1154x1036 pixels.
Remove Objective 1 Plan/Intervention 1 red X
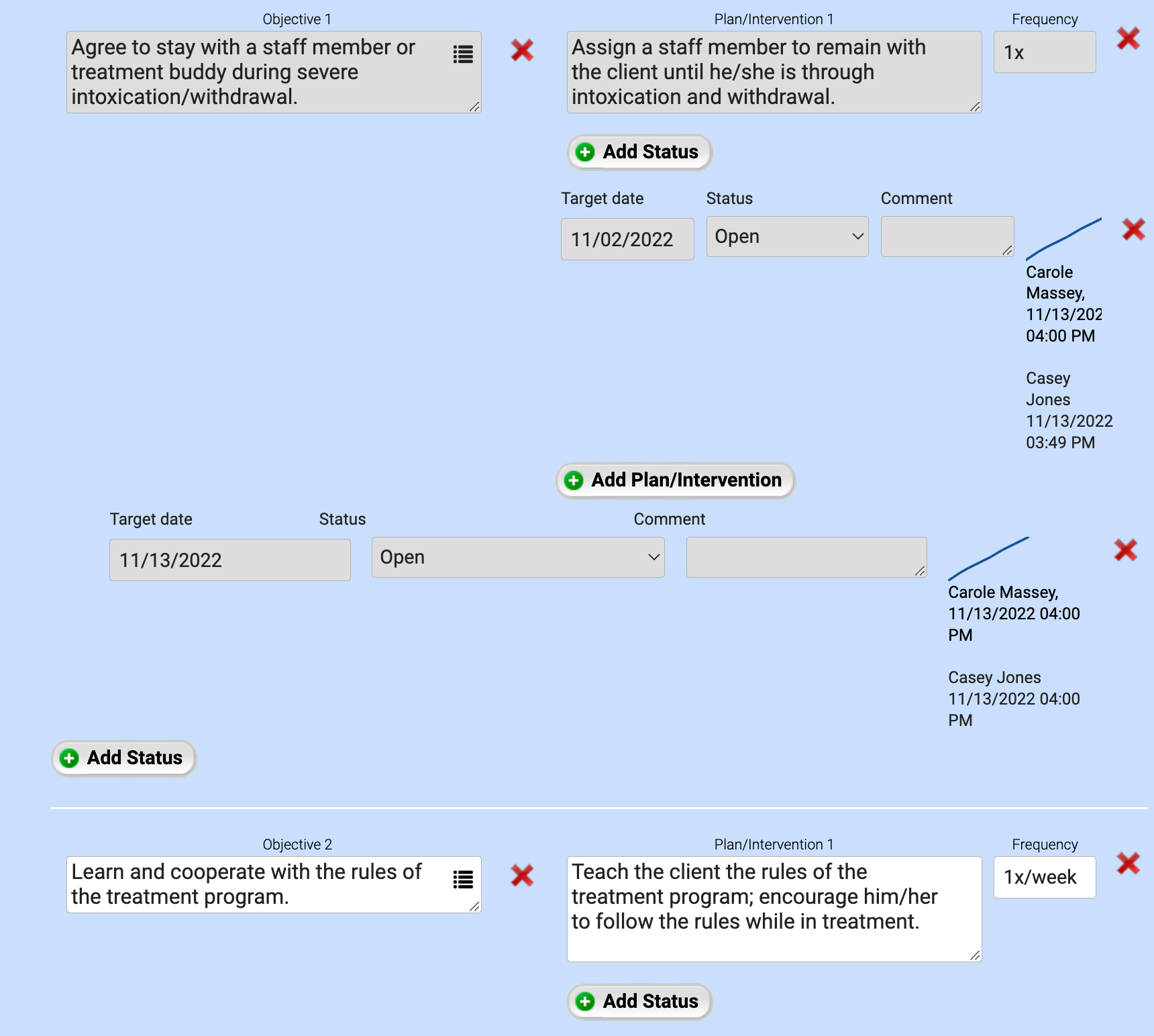(1129, 38)
